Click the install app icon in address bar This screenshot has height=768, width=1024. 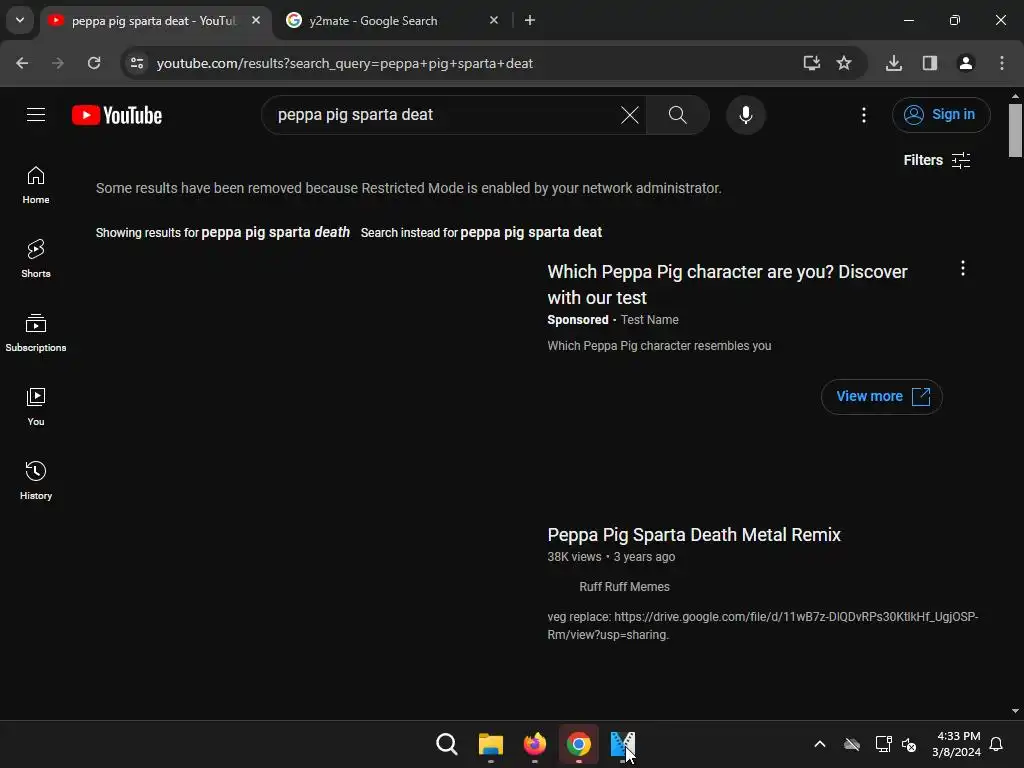[x=811, y=63]
